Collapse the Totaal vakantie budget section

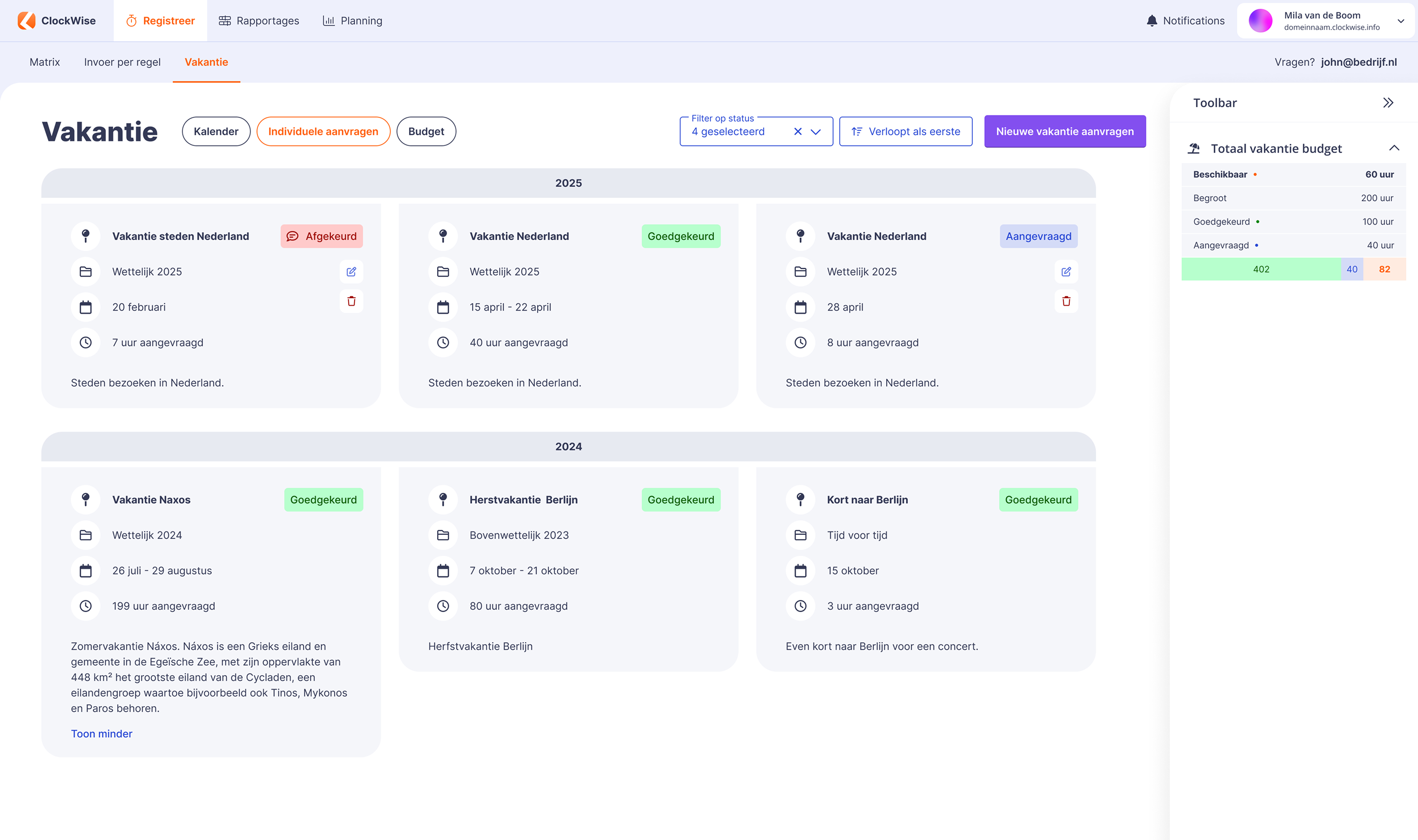click(x=1394, y=148)
